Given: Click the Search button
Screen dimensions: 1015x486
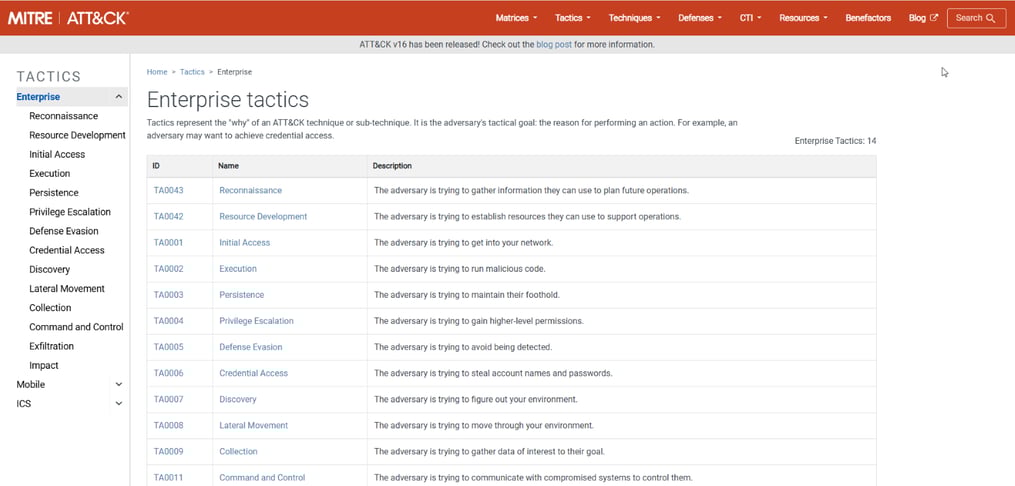Looking at the screenshot, I should click(x=976, y=18).
